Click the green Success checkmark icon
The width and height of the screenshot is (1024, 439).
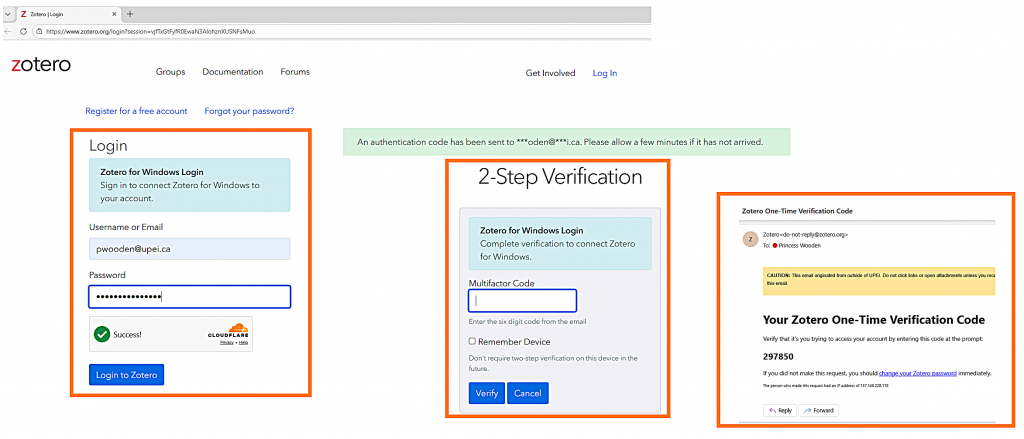(x=102, y=335)
